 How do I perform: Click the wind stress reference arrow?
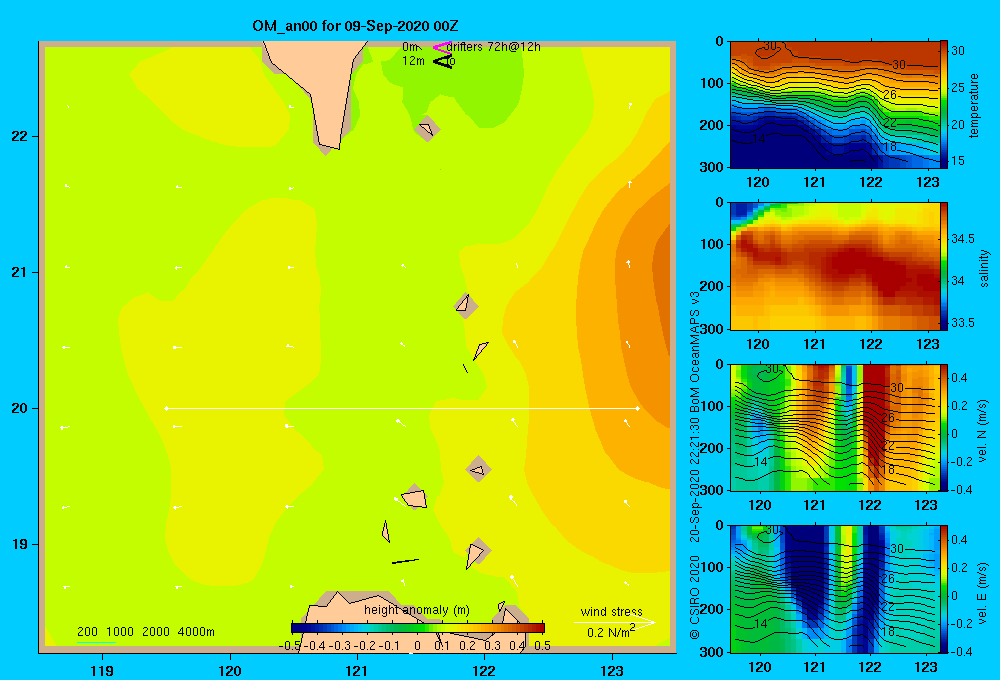(x=615, y=622)
